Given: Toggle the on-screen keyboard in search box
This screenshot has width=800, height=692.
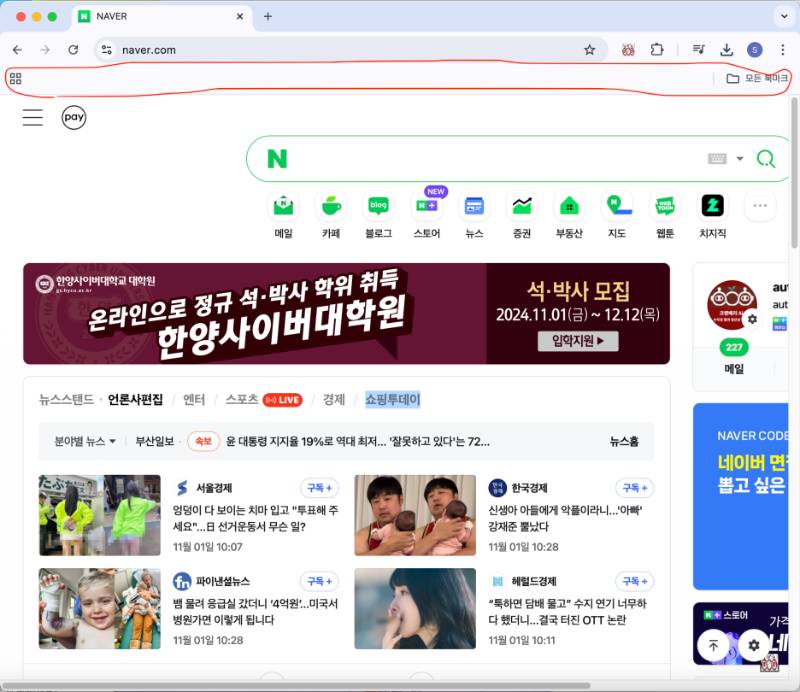Looking at the screenshot, I should (716, 159).
